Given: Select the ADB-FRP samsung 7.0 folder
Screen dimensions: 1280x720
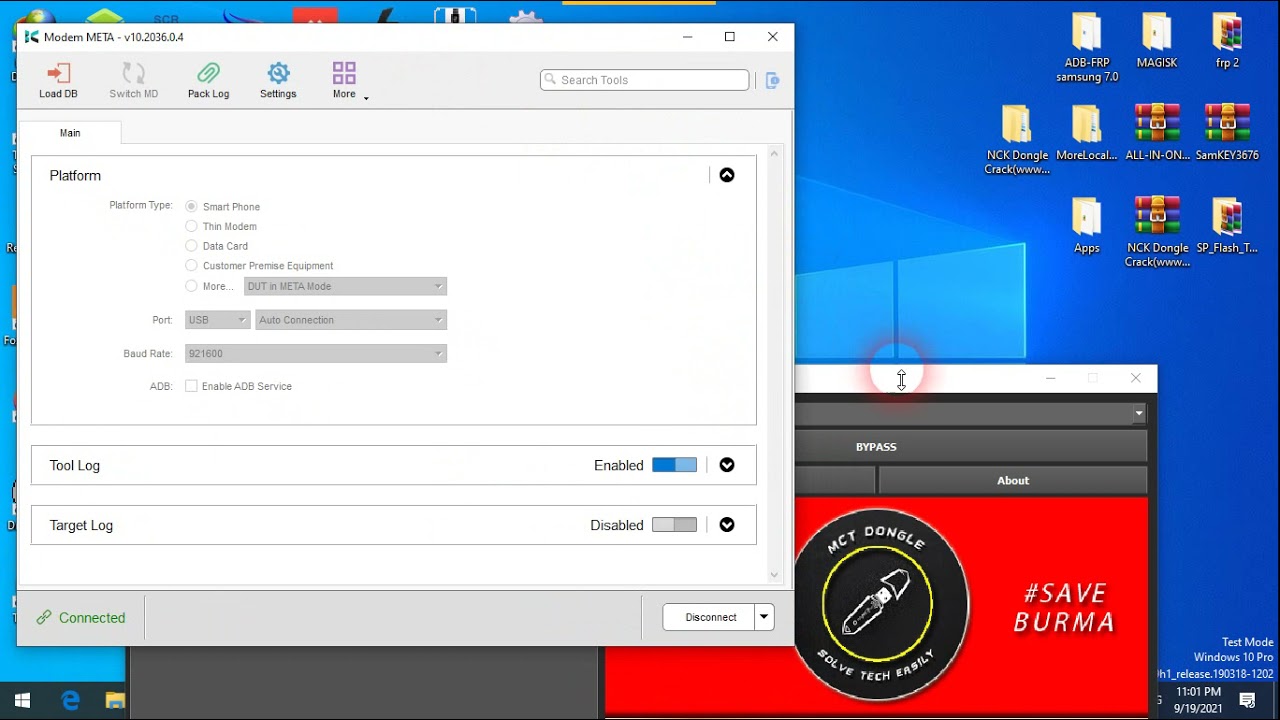Looking at the screenshot, I should pyautogui.click(x=1087, y=48).
